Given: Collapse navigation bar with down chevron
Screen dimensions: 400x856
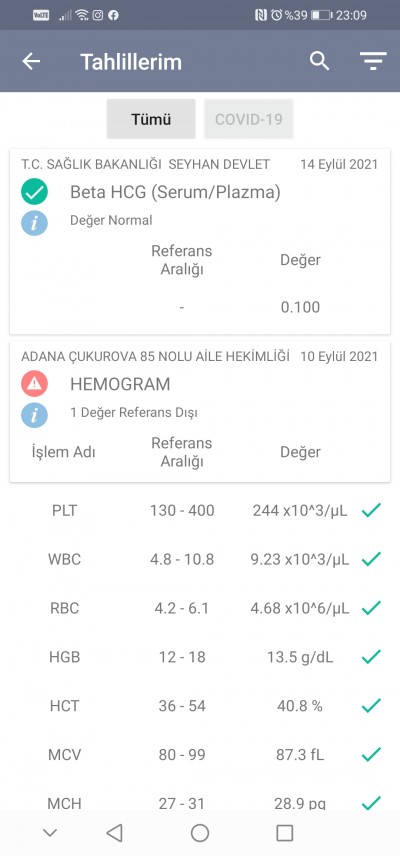Looking at the screenshot, I should pos(50,833).
